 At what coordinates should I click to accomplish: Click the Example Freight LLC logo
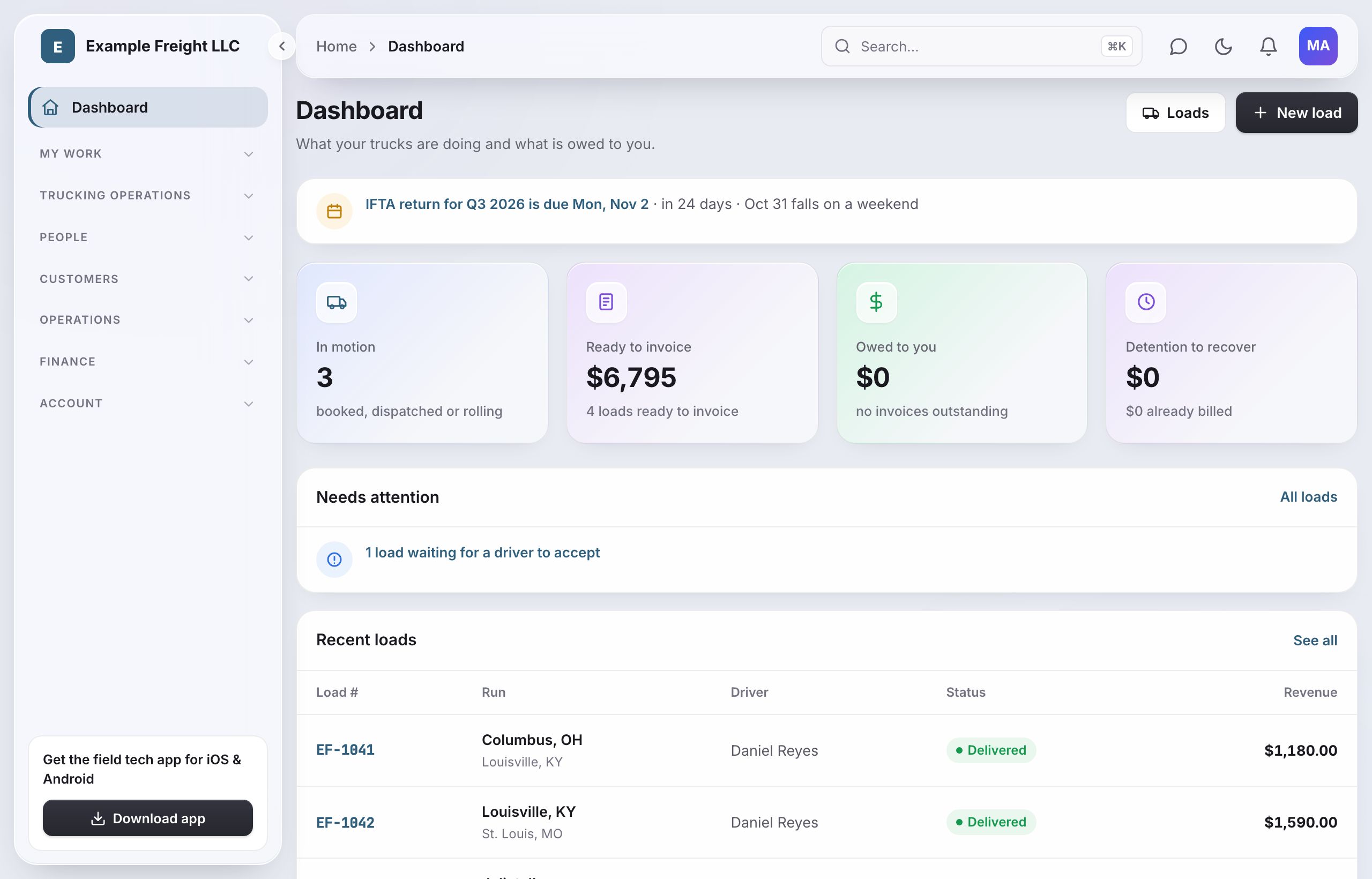tap(58, 46)
